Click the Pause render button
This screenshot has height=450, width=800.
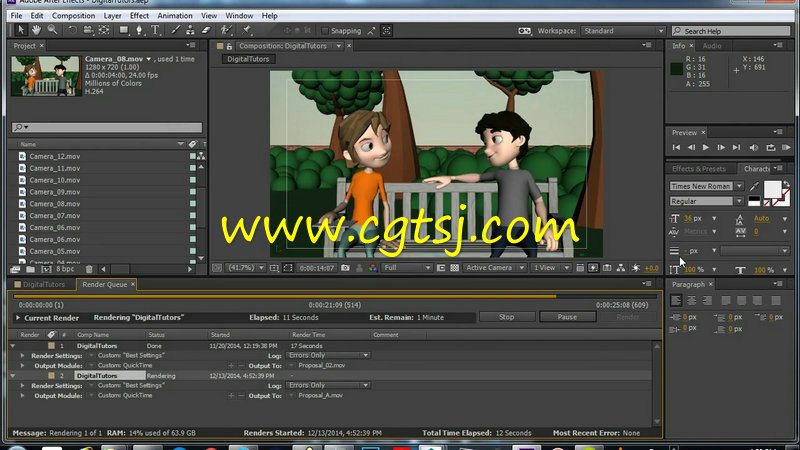pyautogui.click(x=567, y=317)
